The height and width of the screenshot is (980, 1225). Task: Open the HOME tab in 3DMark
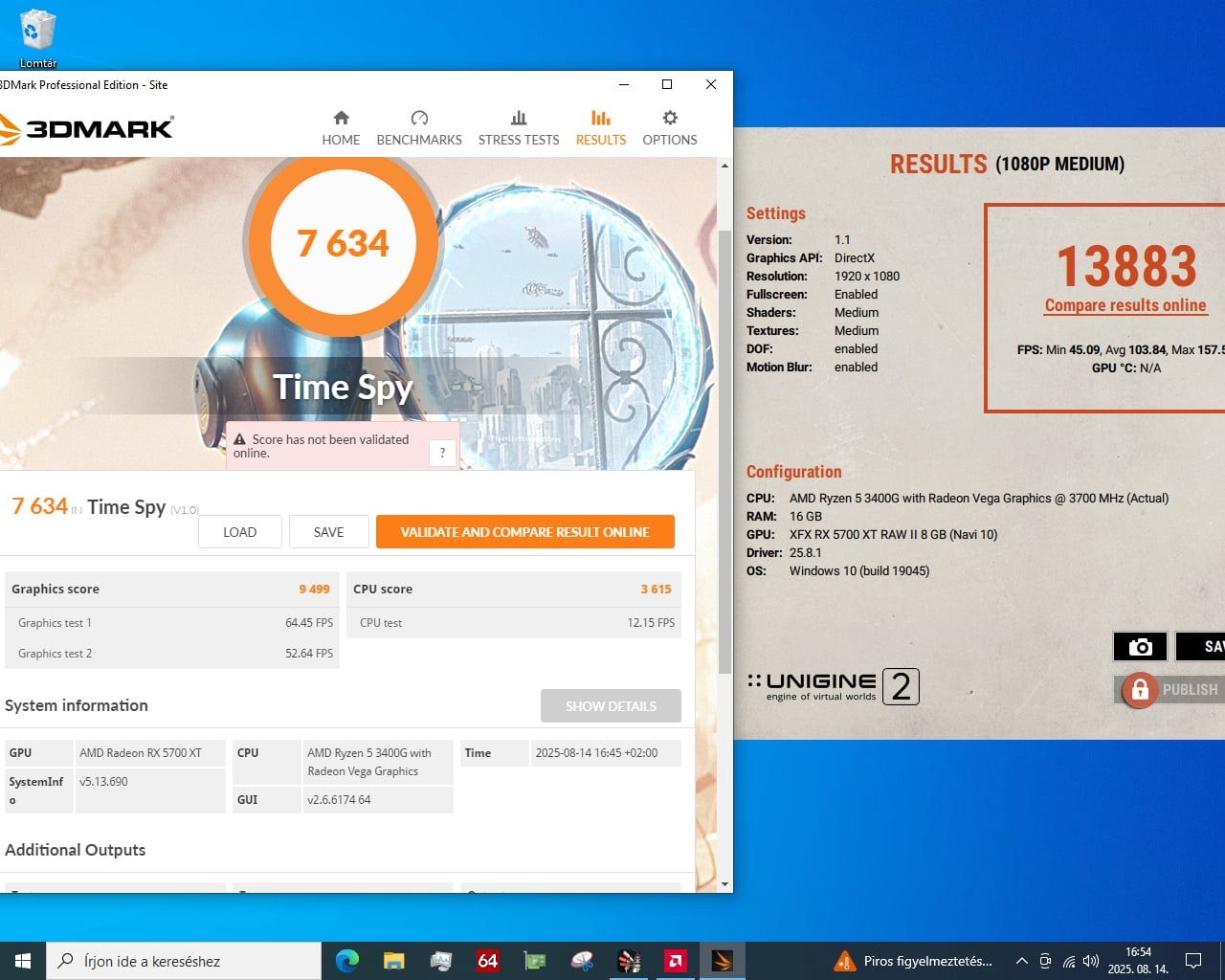click(x=341, y=128)
